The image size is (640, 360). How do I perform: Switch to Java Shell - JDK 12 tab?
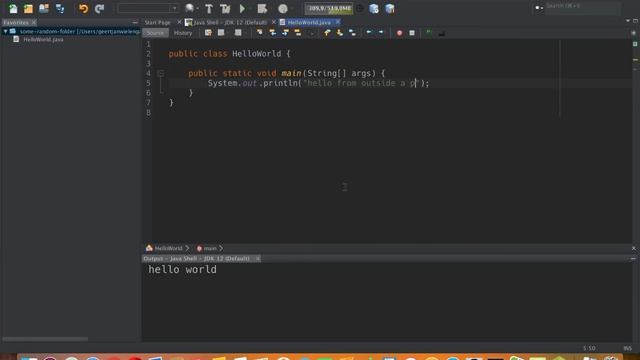[x=229, y=22]
